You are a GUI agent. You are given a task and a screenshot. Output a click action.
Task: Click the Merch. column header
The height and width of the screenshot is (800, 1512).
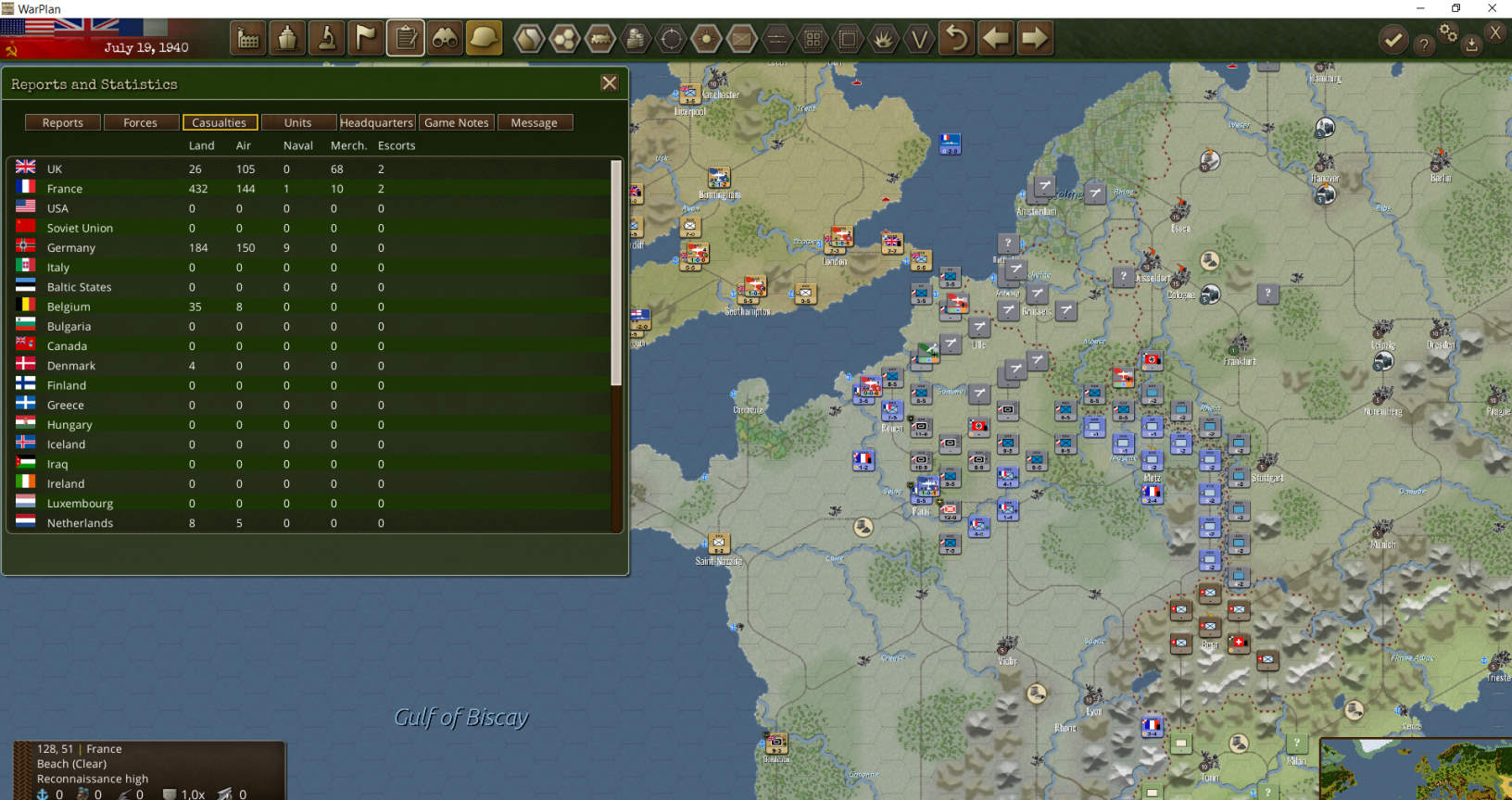pos(348,145)
